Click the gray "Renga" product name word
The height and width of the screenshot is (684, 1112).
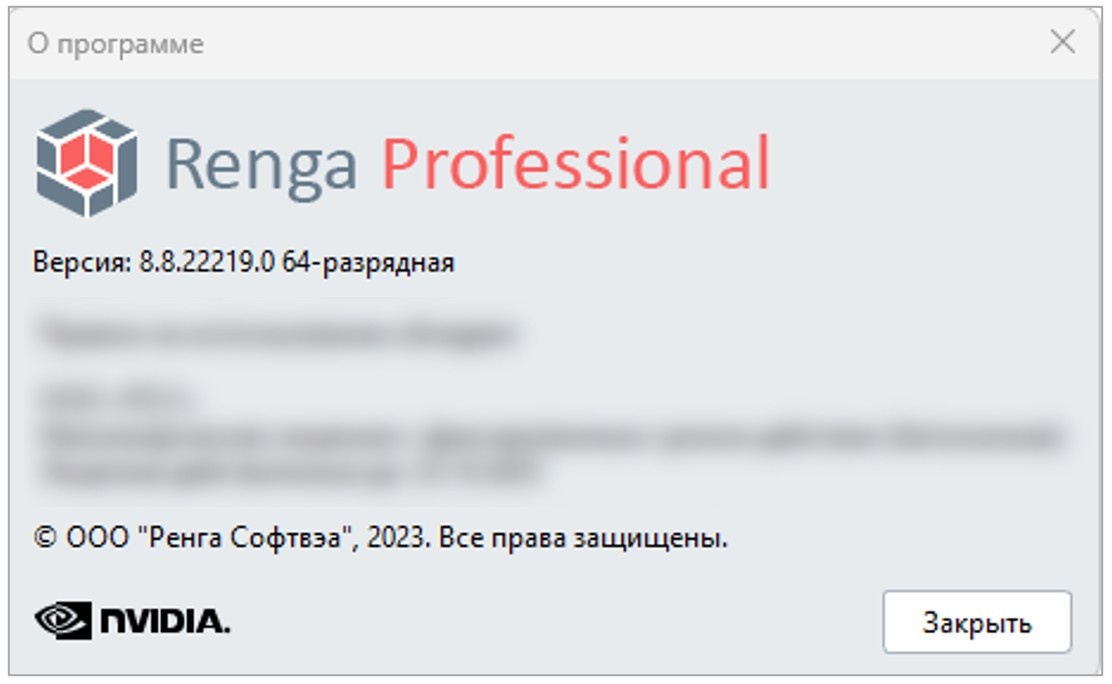tap(261, 164)
